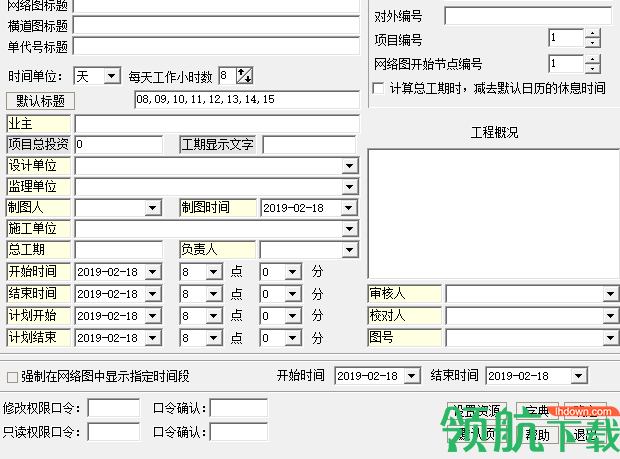The width and height of the screenshot is (620, 459).
Task: Enable 强制在网络图中显示指定时间段 checkbox
Action: click(13, 377)
